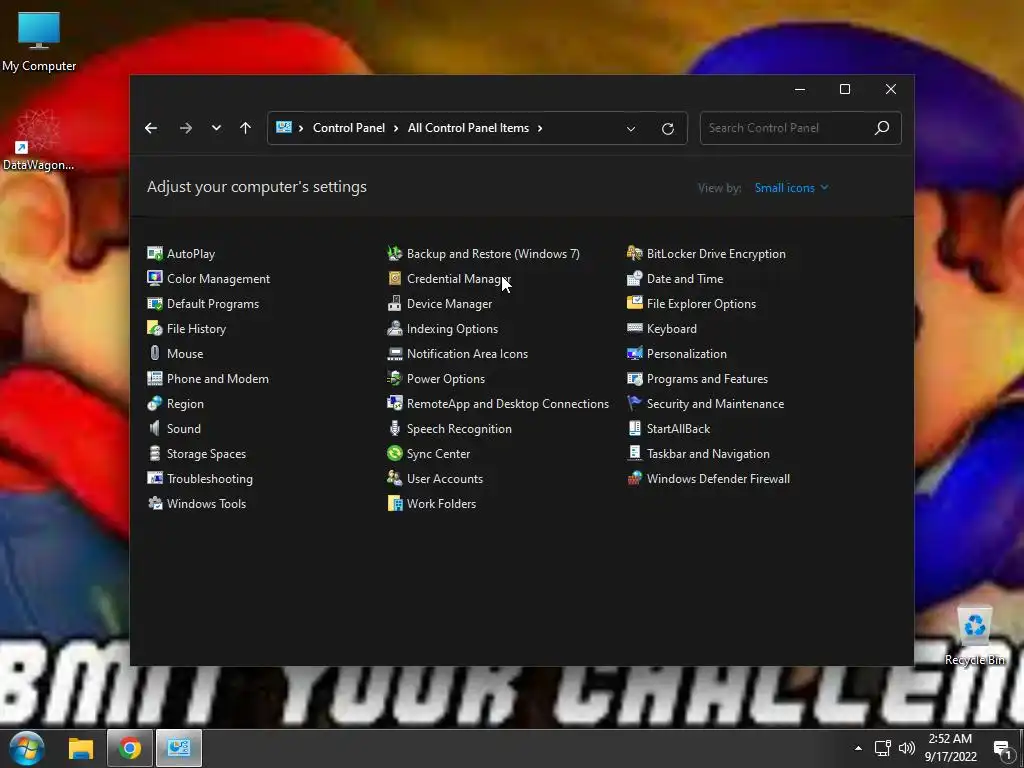
Task: Open File Explorer from the taskbar
Action: [81, 748]
